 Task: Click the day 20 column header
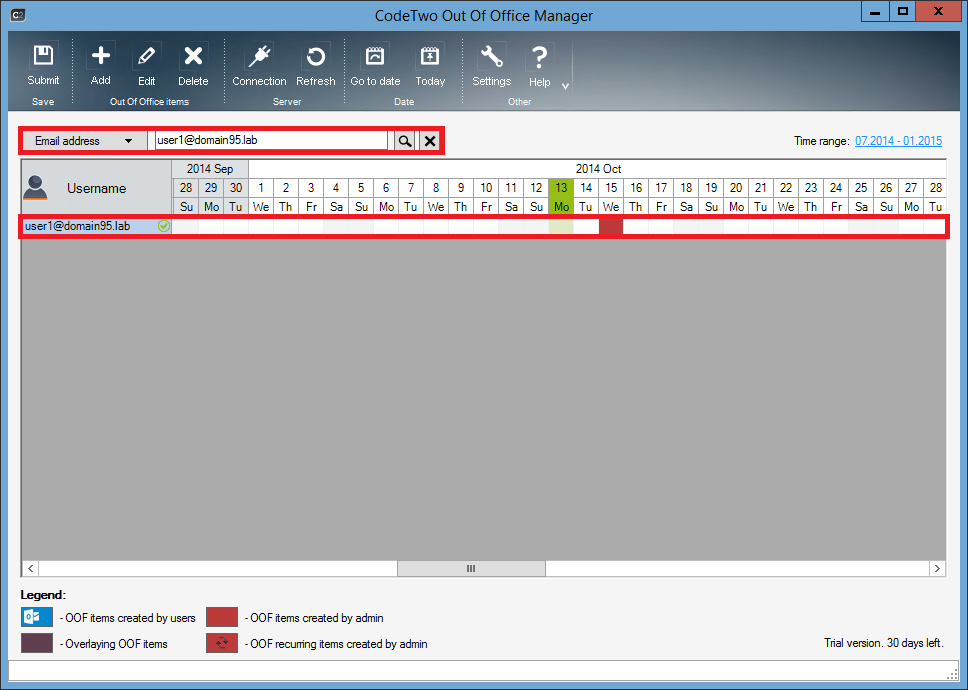coord(736,188)
